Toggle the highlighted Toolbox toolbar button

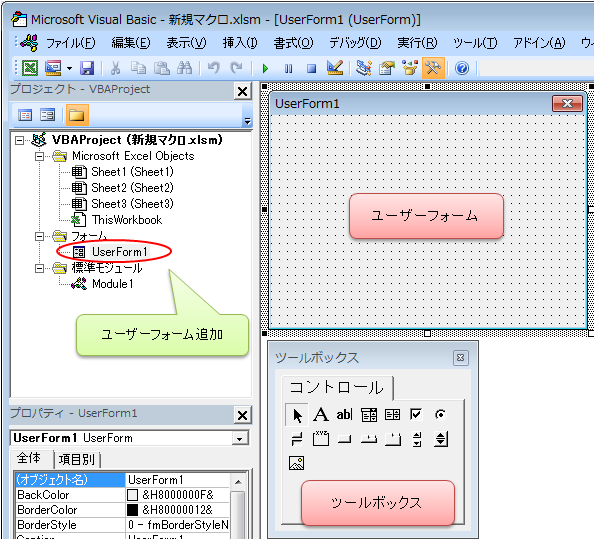pos(433,68)
